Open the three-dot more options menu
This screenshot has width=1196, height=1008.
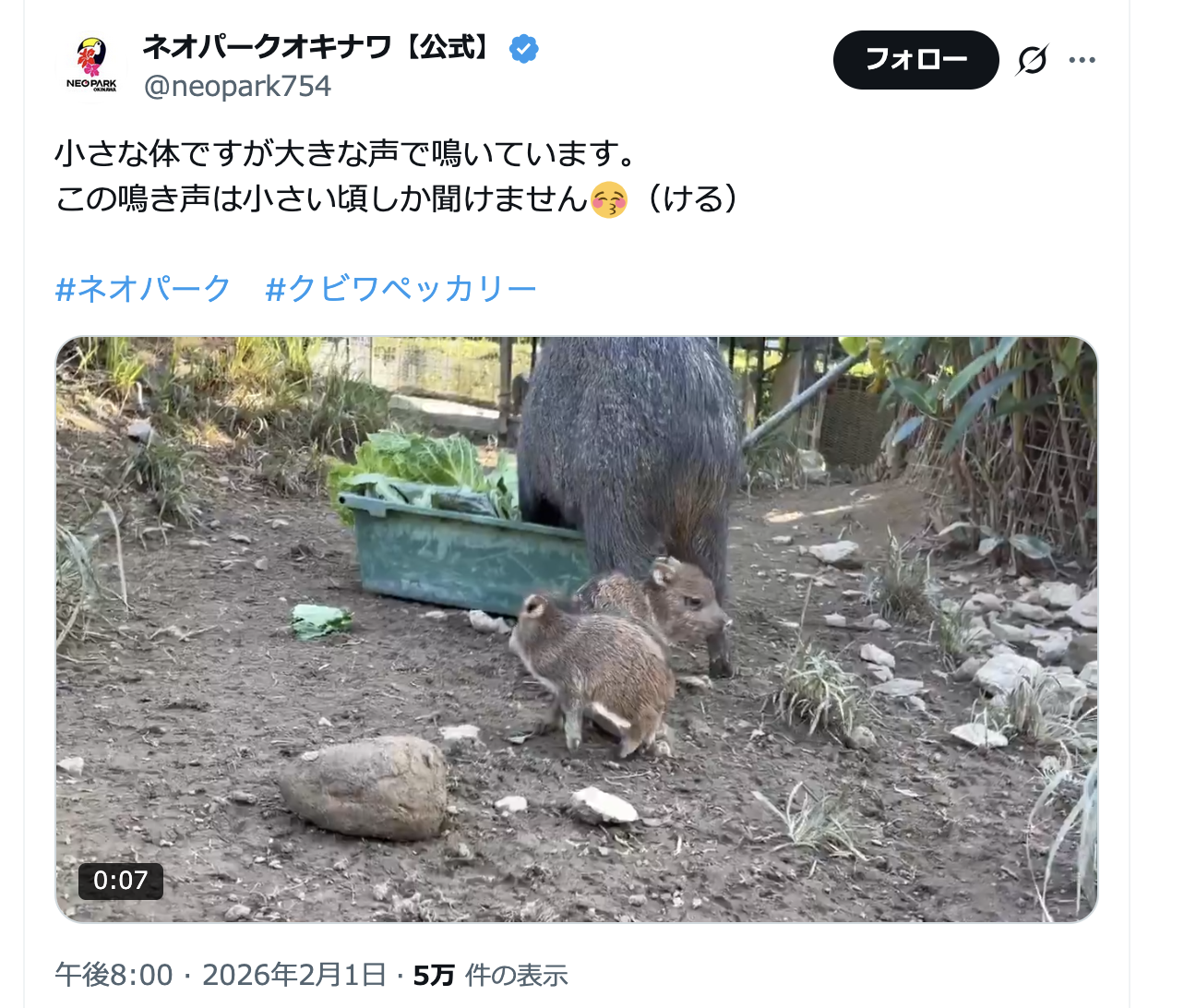click(1082, 60)
